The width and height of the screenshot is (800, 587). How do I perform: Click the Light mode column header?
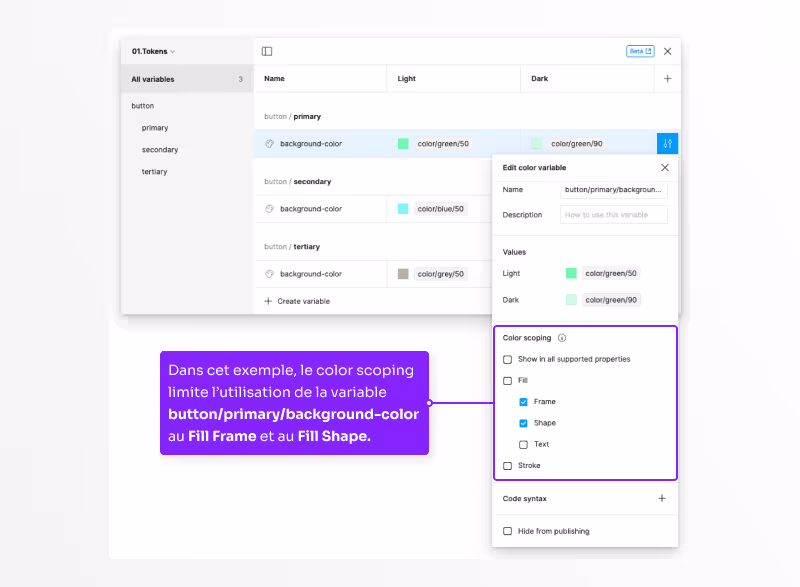[x=407, y=79]
